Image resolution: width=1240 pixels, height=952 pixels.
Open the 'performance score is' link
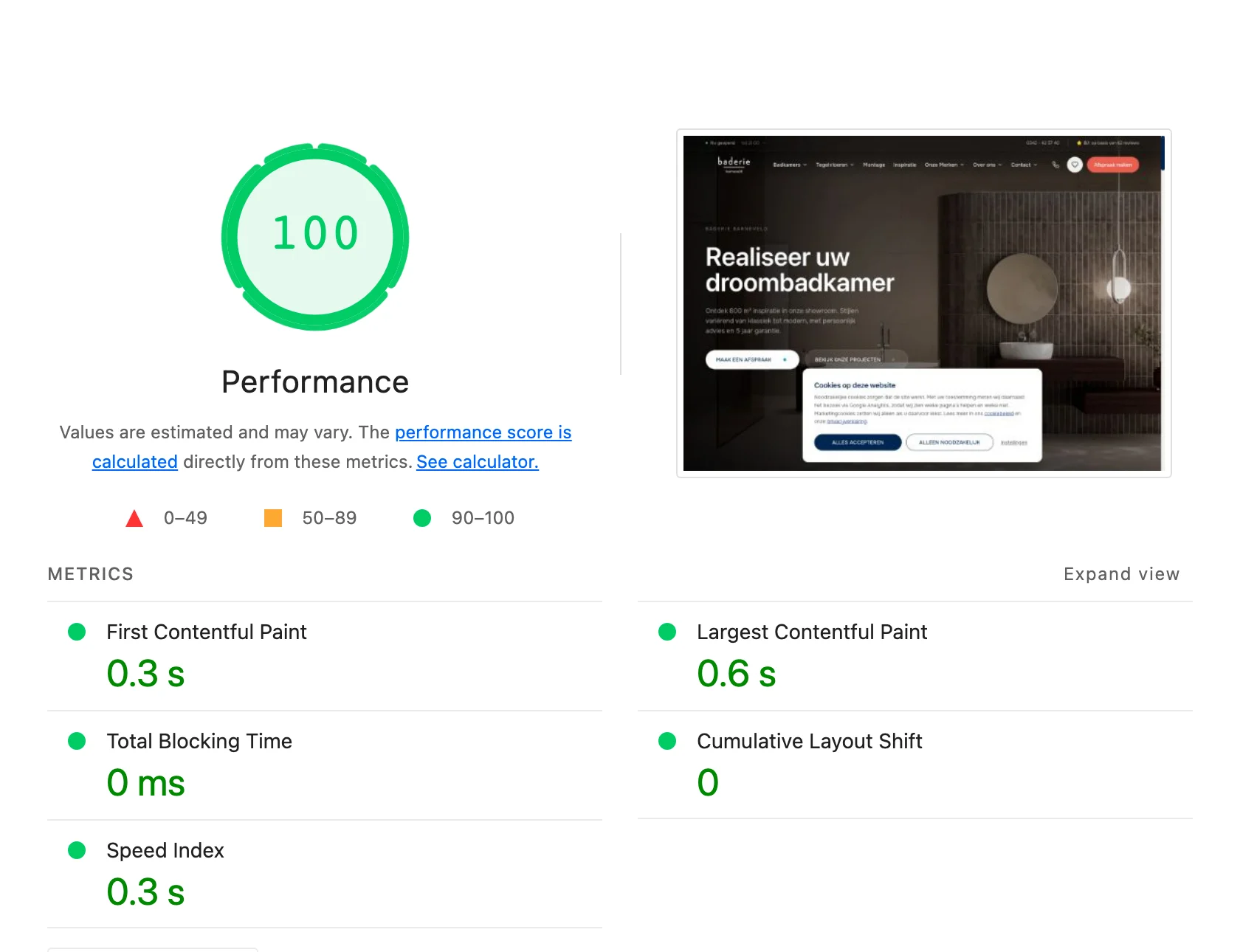(483, 432)
